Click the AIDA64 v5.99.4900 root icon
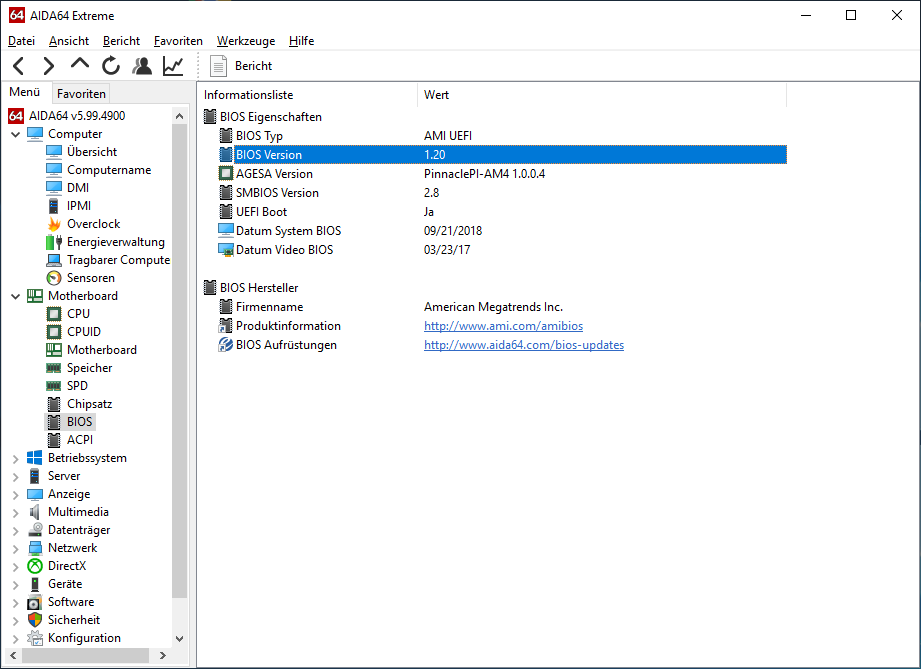921x669 pixels. [16, 116]
